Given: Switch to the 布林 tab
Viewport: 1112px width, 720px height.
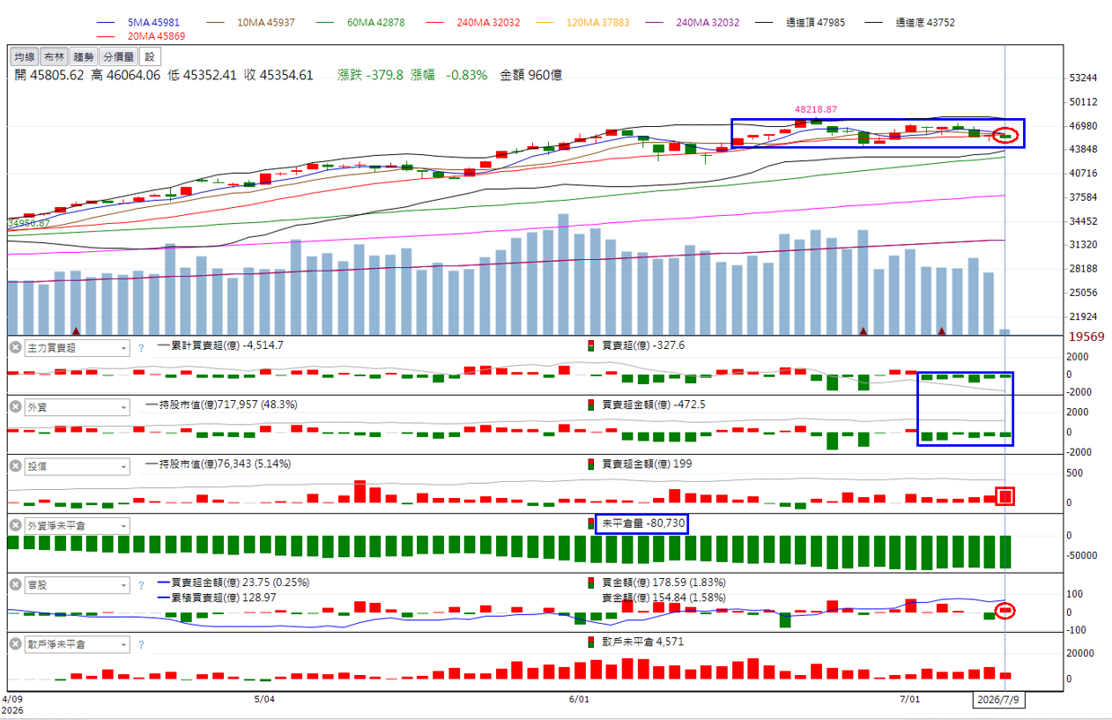Looking at the screenshot, I should [x=54, y=57].
